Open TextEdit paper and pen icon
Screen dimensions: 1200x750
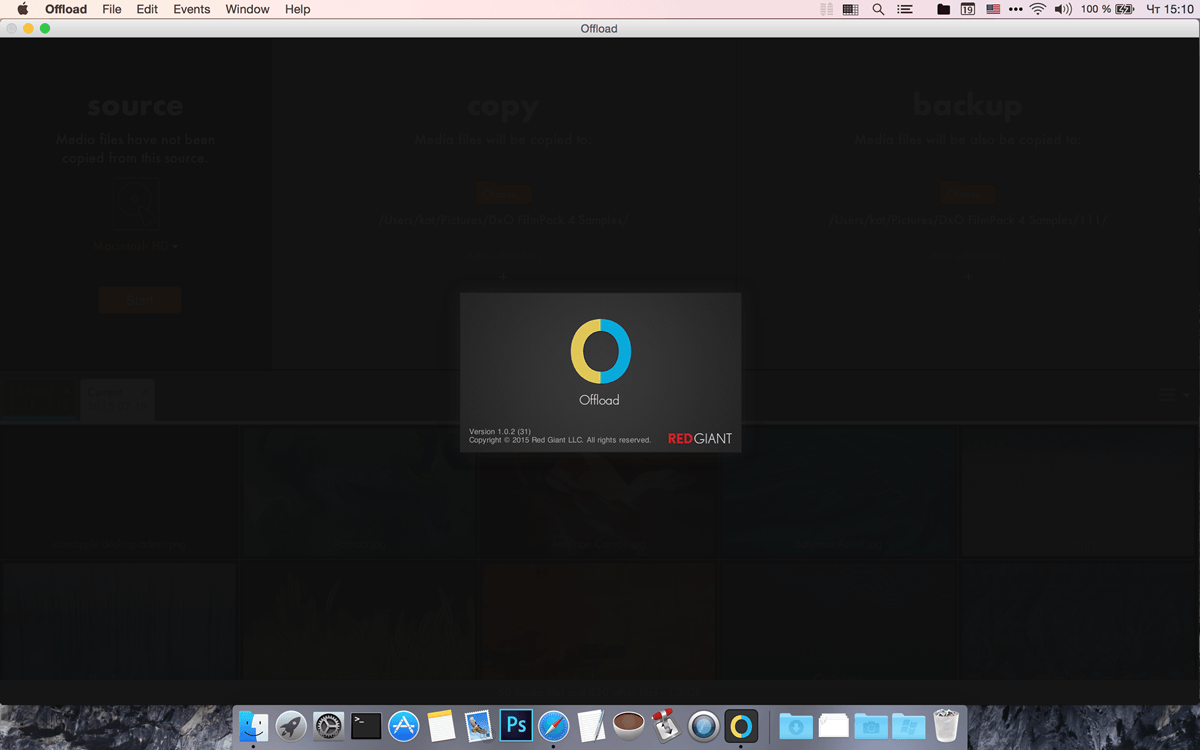(591, 725)
